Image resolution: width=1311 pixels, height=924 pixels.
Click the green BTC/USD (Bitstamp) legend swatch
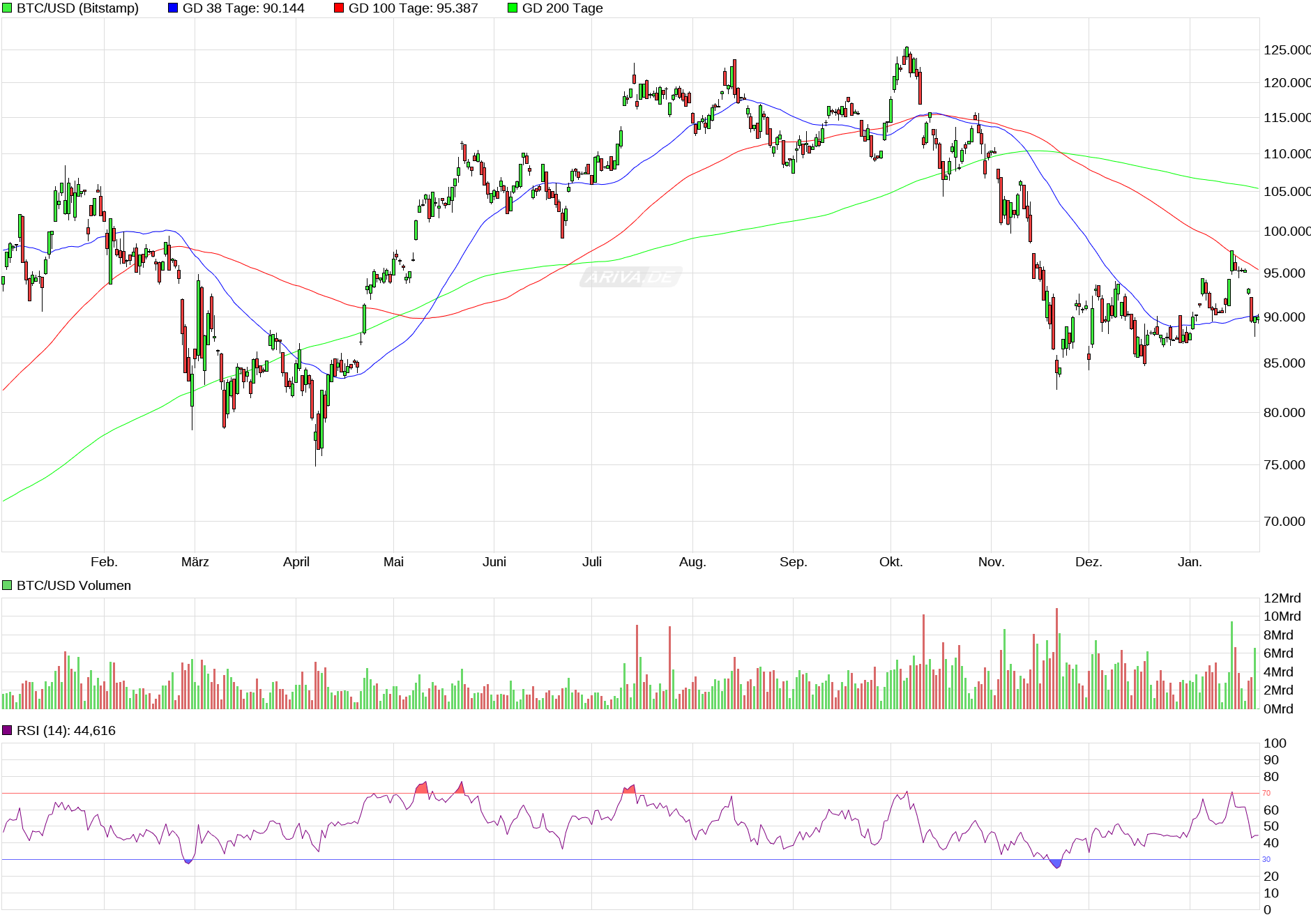coord(7,8)
